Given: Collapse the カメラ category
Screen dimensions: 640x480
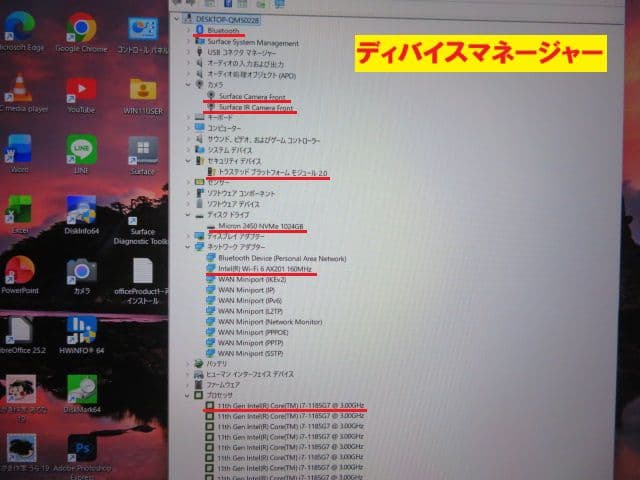Looking at the screenshot, I should (x=187, y=83).
